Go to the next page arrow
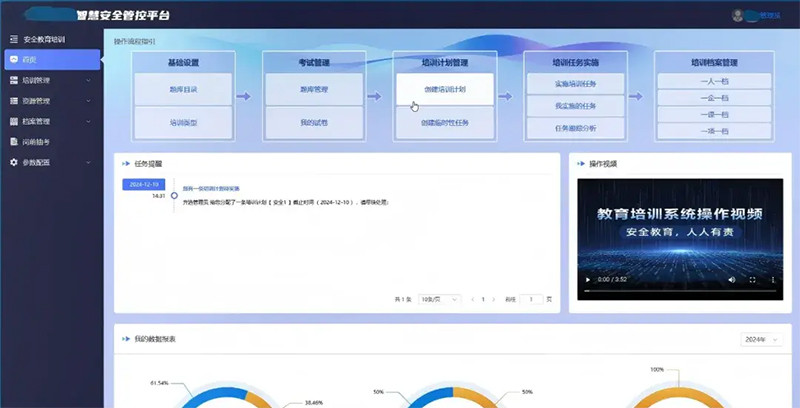800x408 pixels. click(x=493, y=299)
